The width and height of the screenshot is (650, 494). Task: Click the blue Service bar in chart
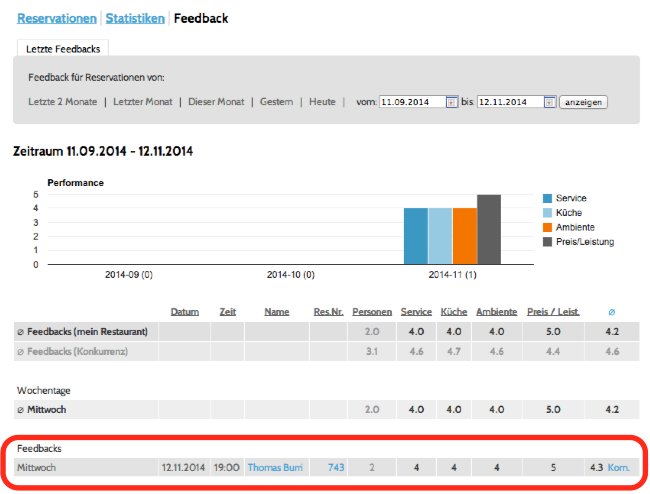(416, 236)
